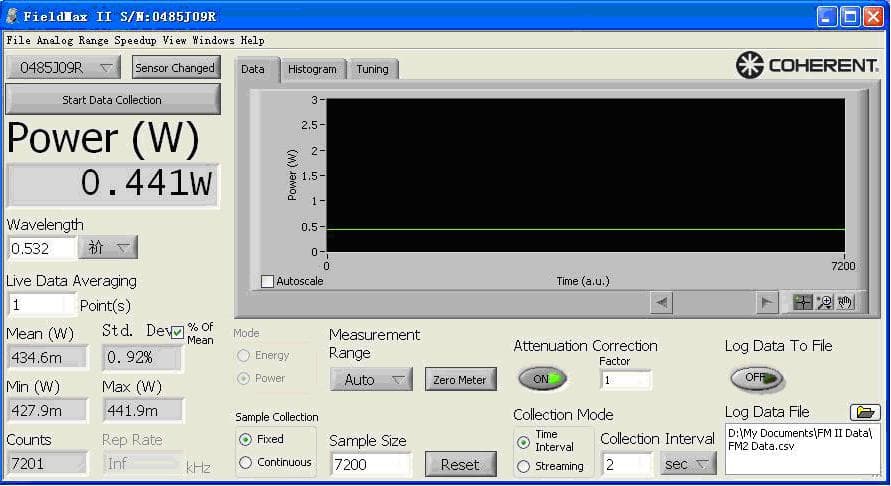The height and width of the screenshot is (486, 891).
Task: Click the Max value 441.9m
Action: coord(143,410)
